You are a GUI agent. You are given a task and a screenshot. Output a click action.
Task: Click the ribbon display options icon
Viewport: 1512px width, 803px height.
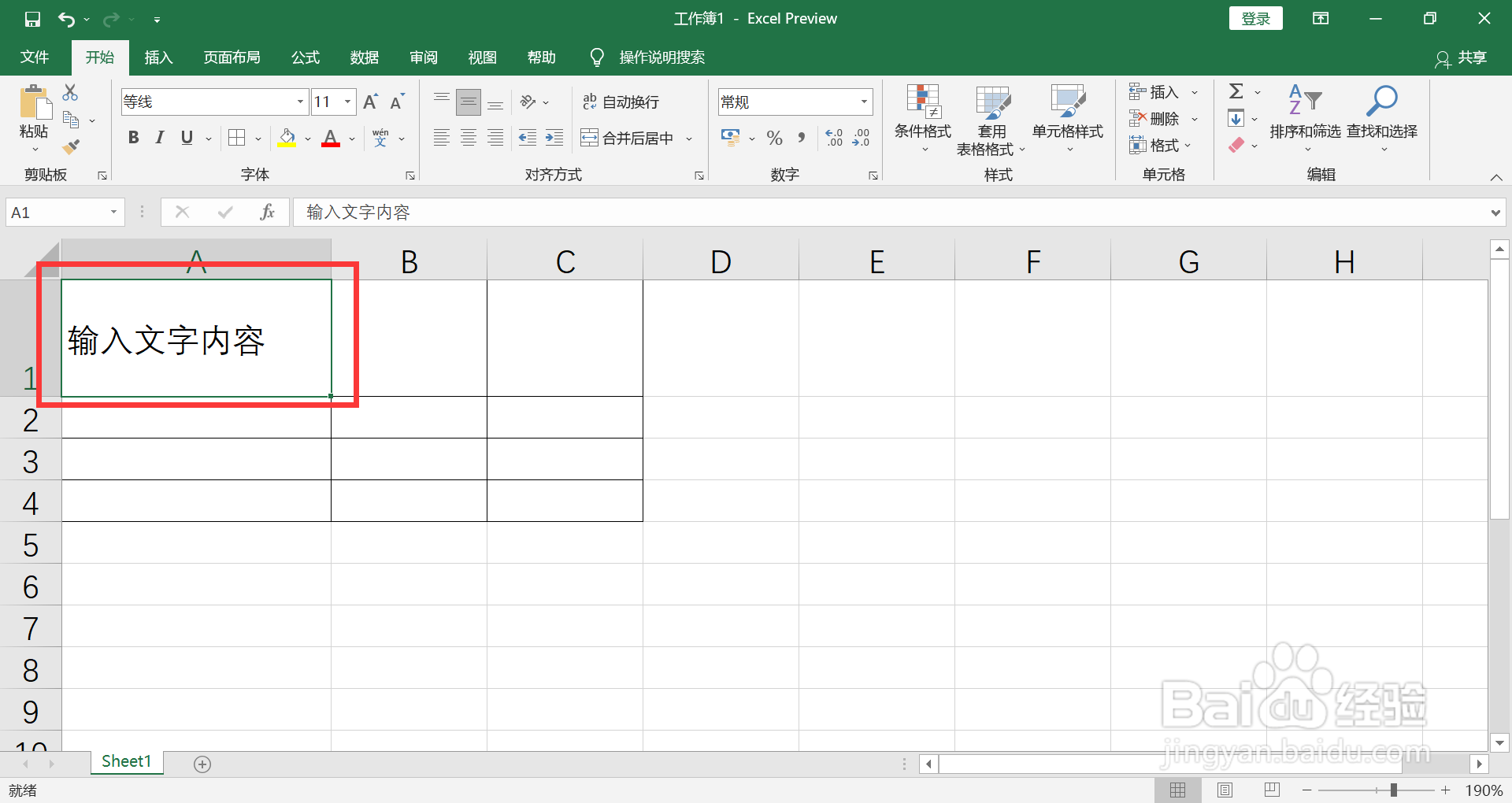[x=1321, y=19]
